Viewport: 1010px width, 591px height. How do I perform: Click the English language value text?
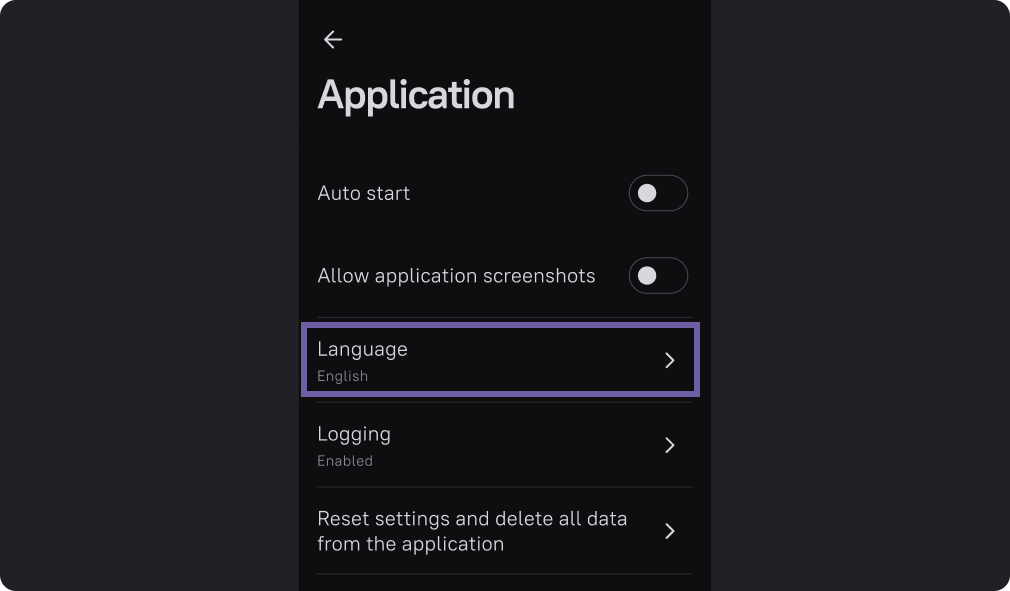(342, 376)
